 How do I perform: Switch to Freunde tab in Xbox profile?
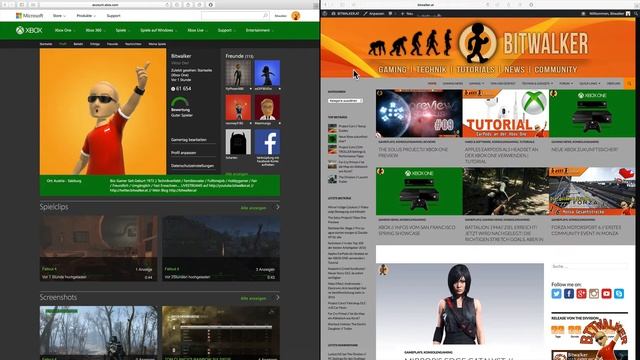click(x=112, y=44)
